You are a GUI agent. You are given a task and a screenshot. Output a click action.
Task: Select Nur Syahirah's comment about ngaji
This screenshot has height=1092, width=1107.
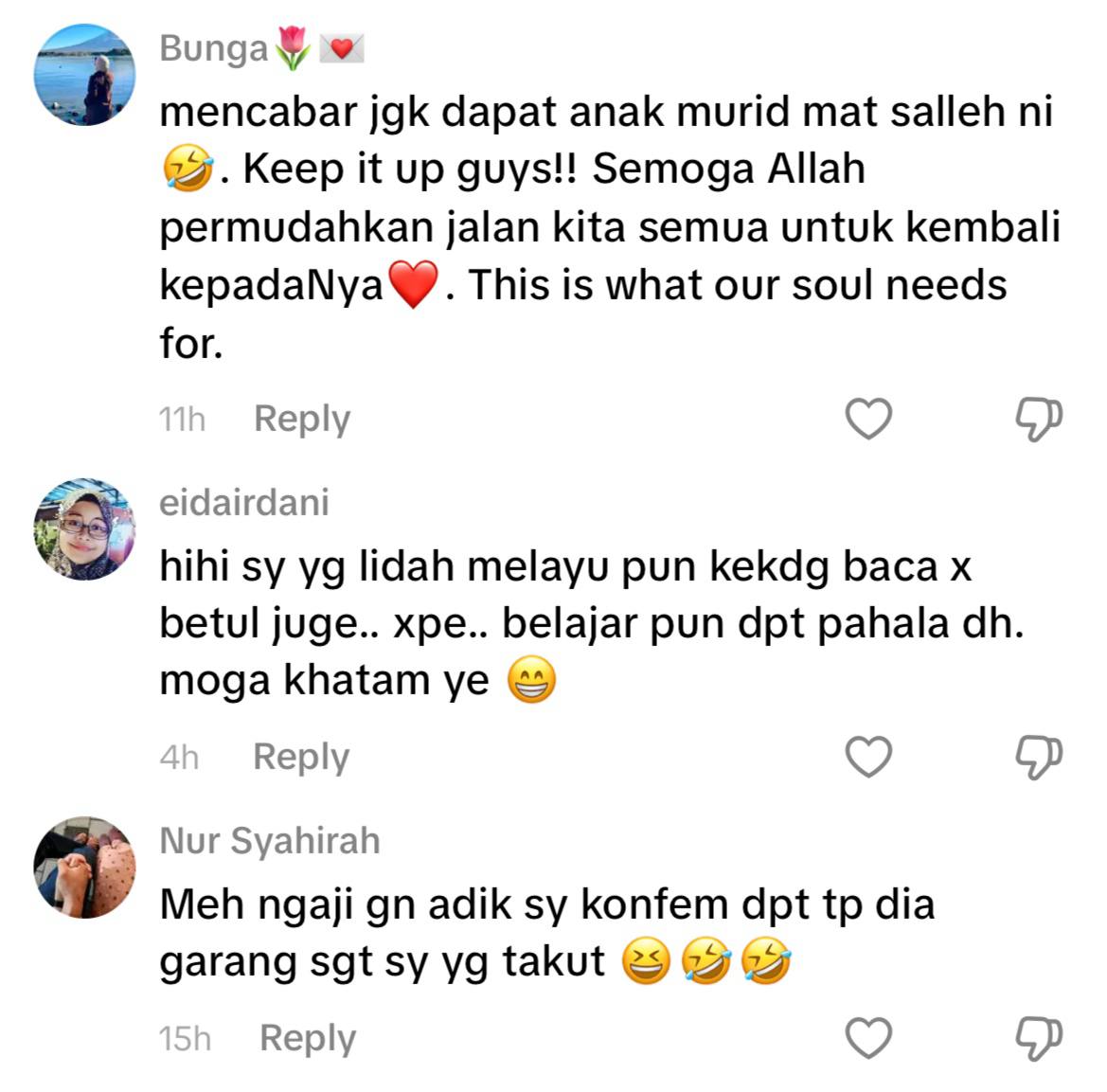[x=547, y=933]
